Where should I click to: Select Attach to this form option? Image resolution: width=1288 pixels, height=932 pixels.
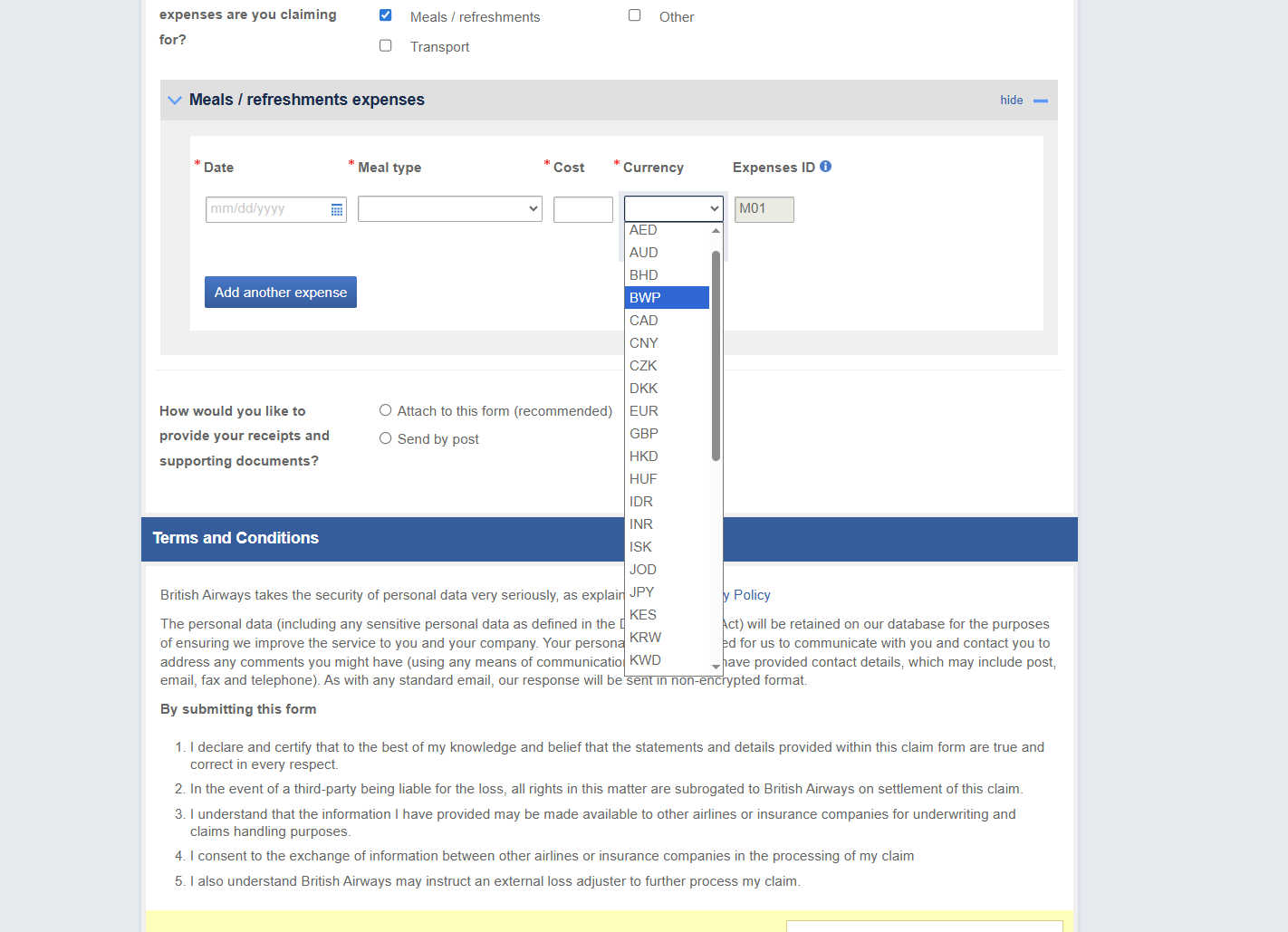click(386, 410)
